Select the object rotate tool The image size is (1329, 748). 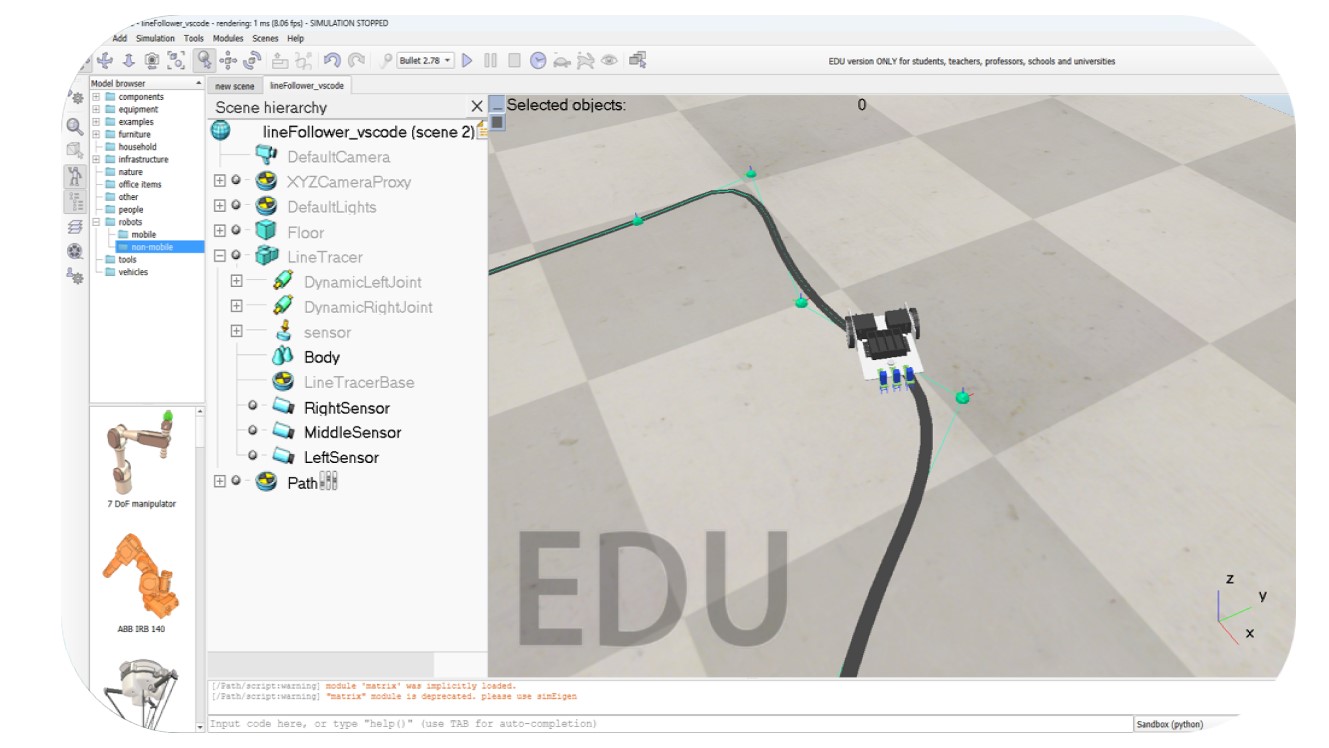click(x=252, y=61)
